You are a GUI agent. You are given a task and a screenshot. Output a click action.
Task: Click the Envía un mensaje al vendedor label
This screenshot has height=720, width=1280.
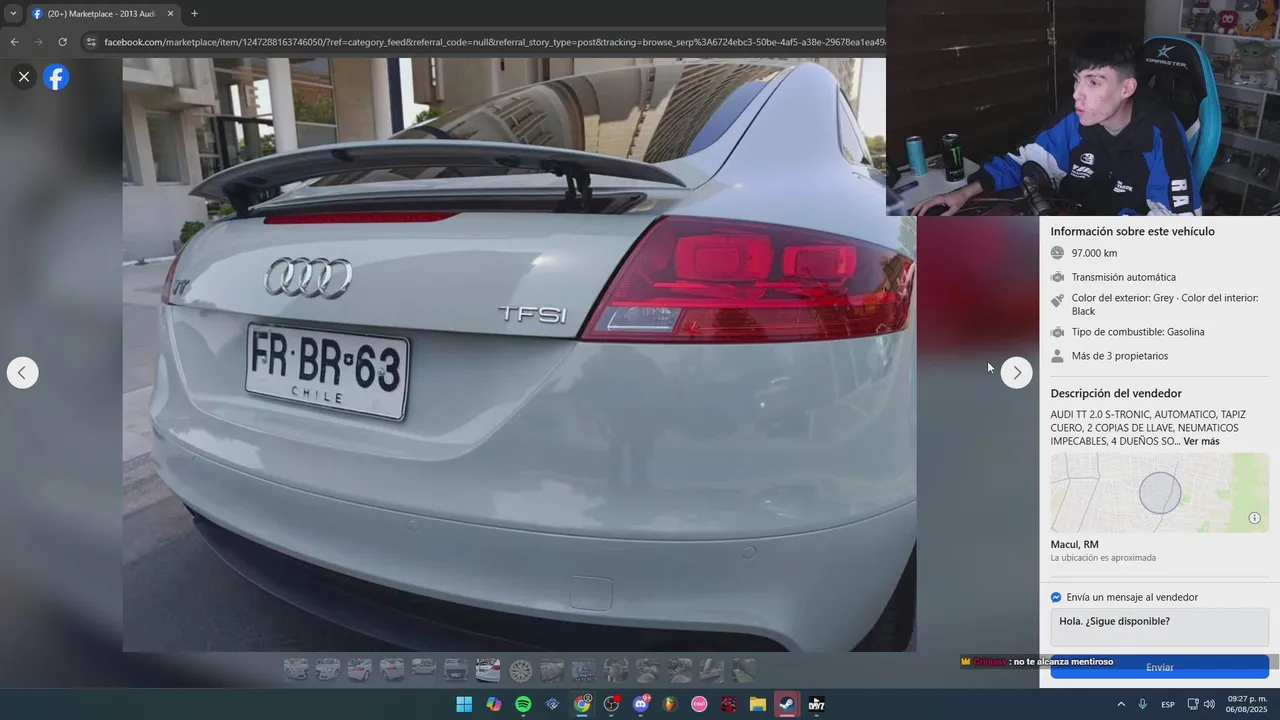click(1132, 597)
